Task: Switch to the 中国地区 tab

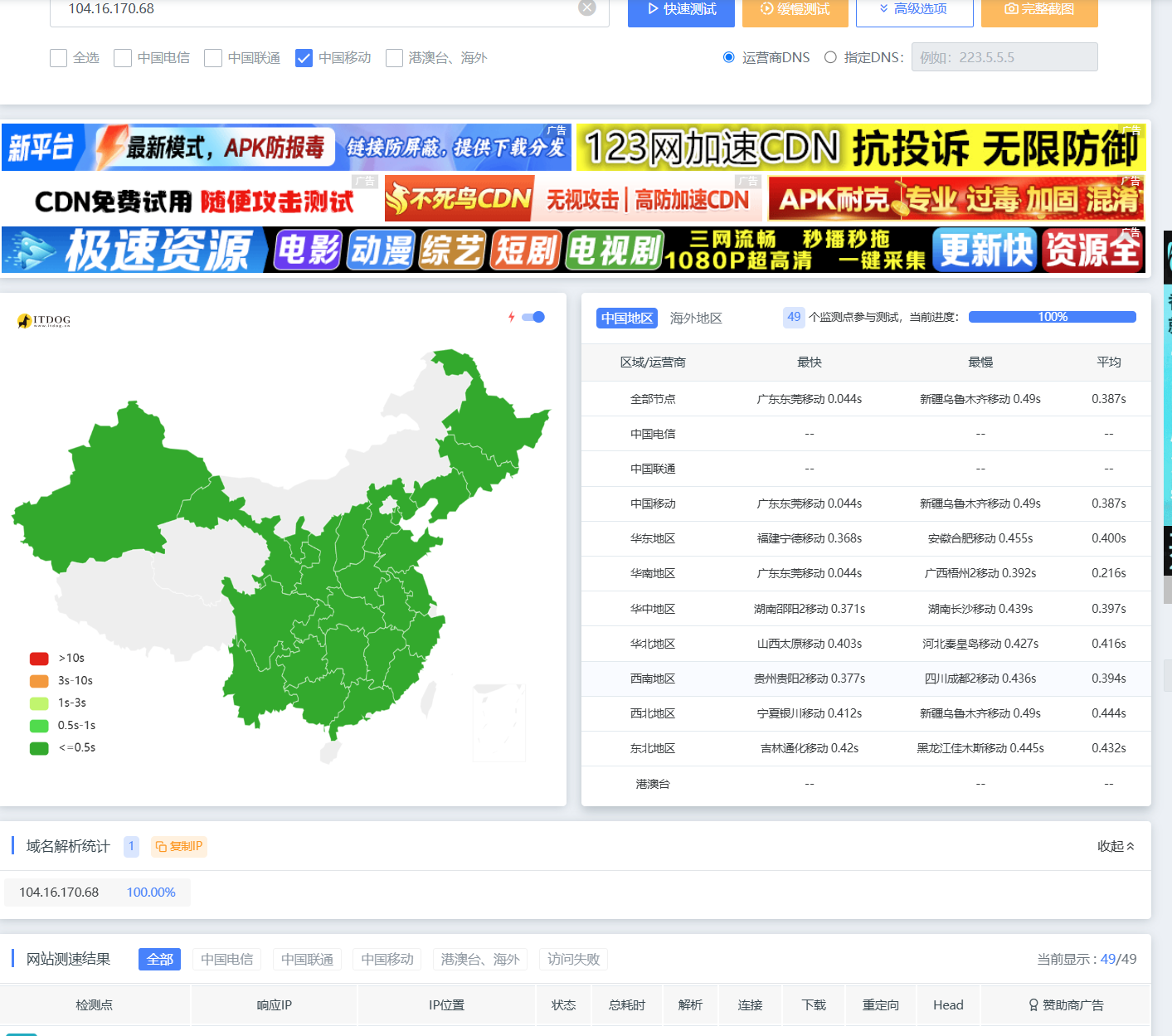Action: coord(627,318)
